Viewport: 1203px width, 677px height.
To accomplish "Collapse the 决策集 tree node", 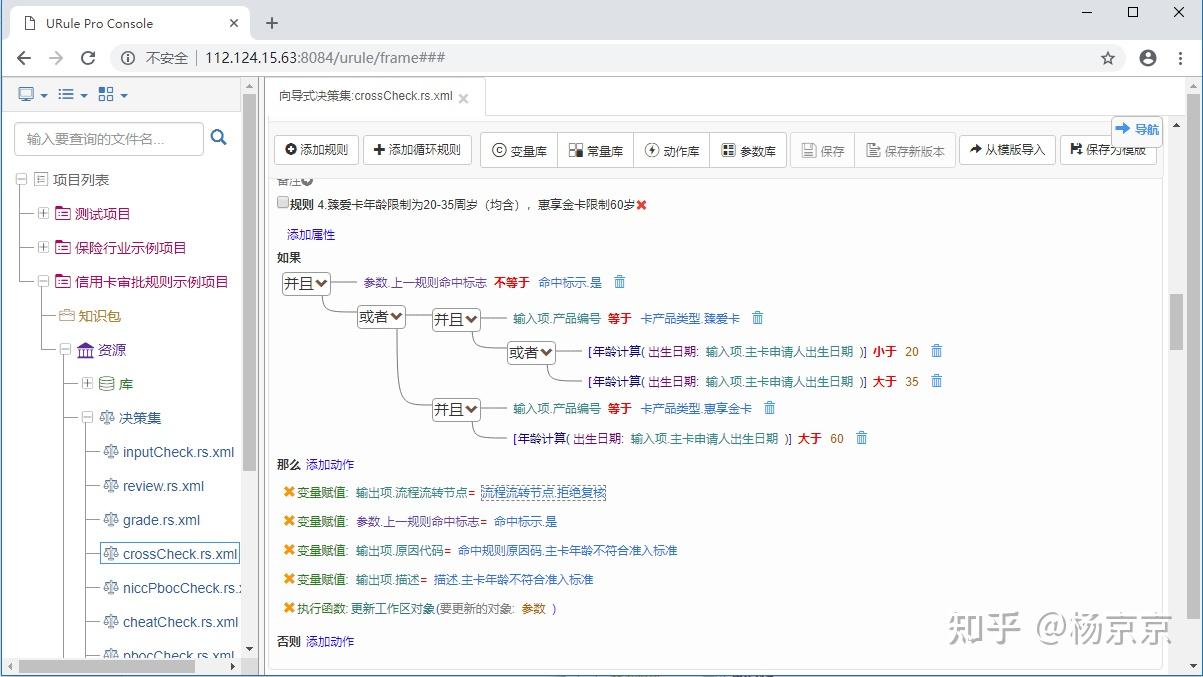I will (88, 418).
